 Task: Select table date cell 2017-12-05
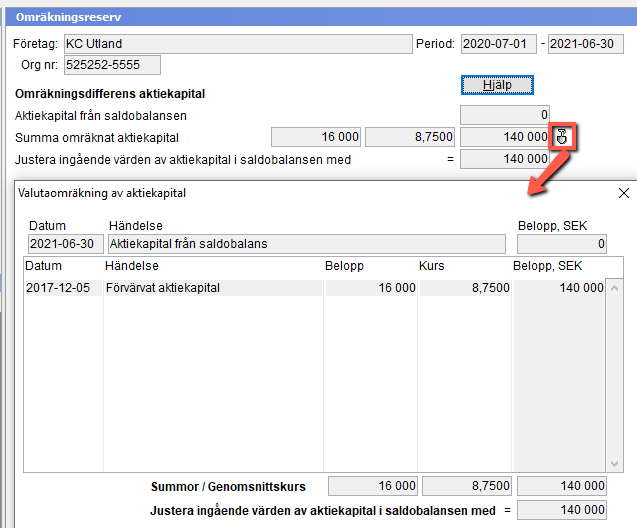[x=63, y=288]
